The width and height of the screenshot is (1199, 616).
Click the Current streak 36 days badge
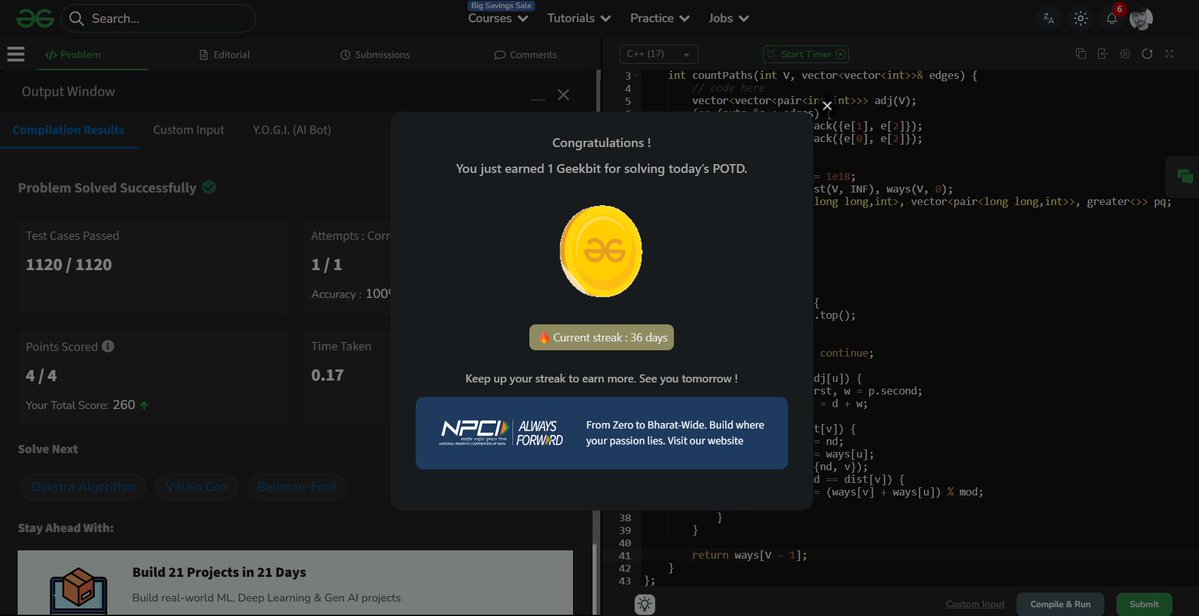click(x=601, y=337)
